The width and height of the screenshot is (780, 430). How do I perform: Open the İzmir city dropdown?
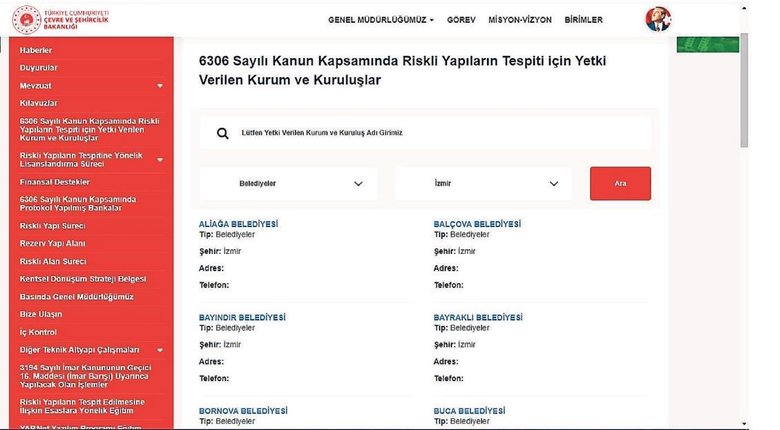pos(483,184)
